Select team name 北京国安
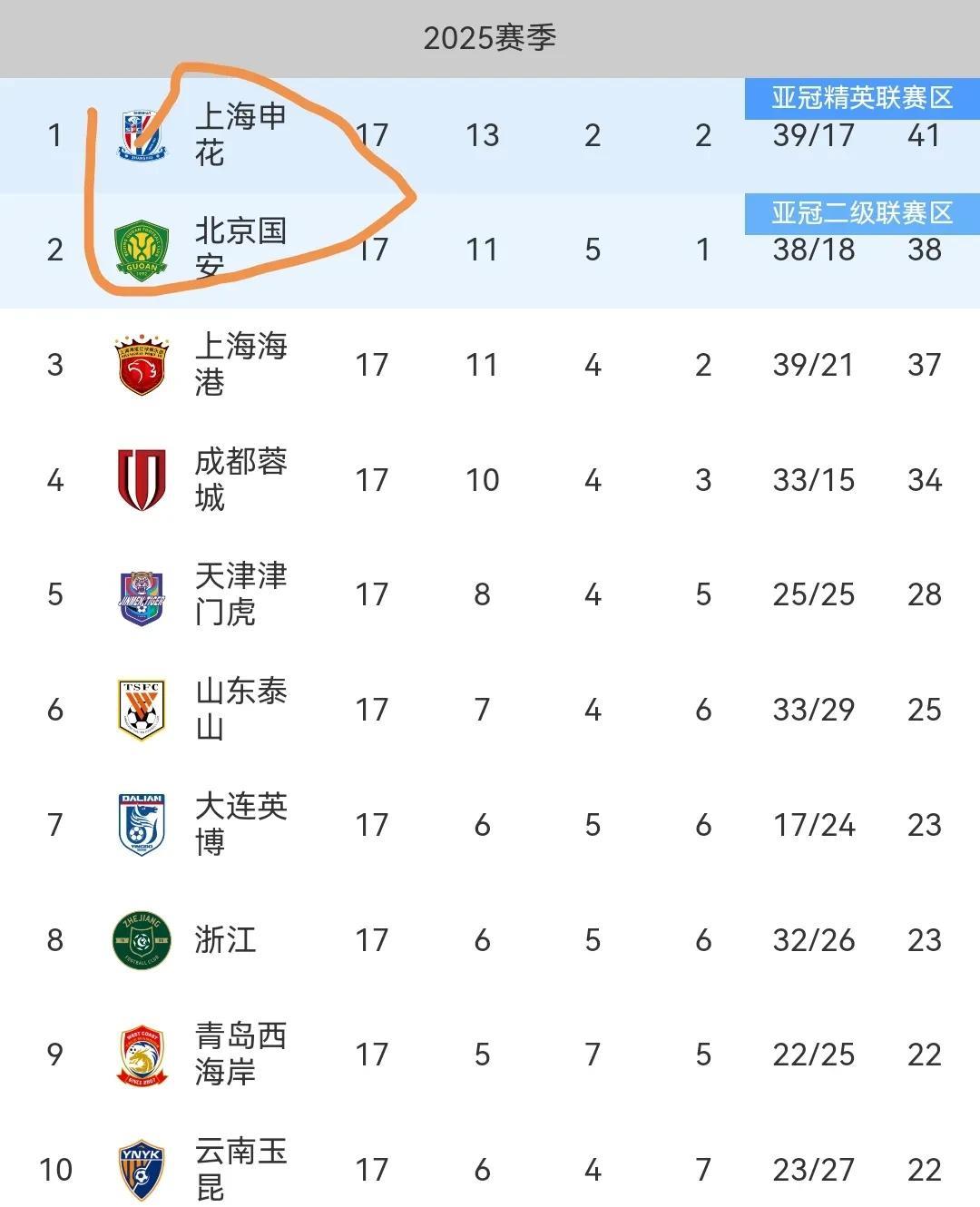This screenshot has width=980, height=1207. [240, 248]
